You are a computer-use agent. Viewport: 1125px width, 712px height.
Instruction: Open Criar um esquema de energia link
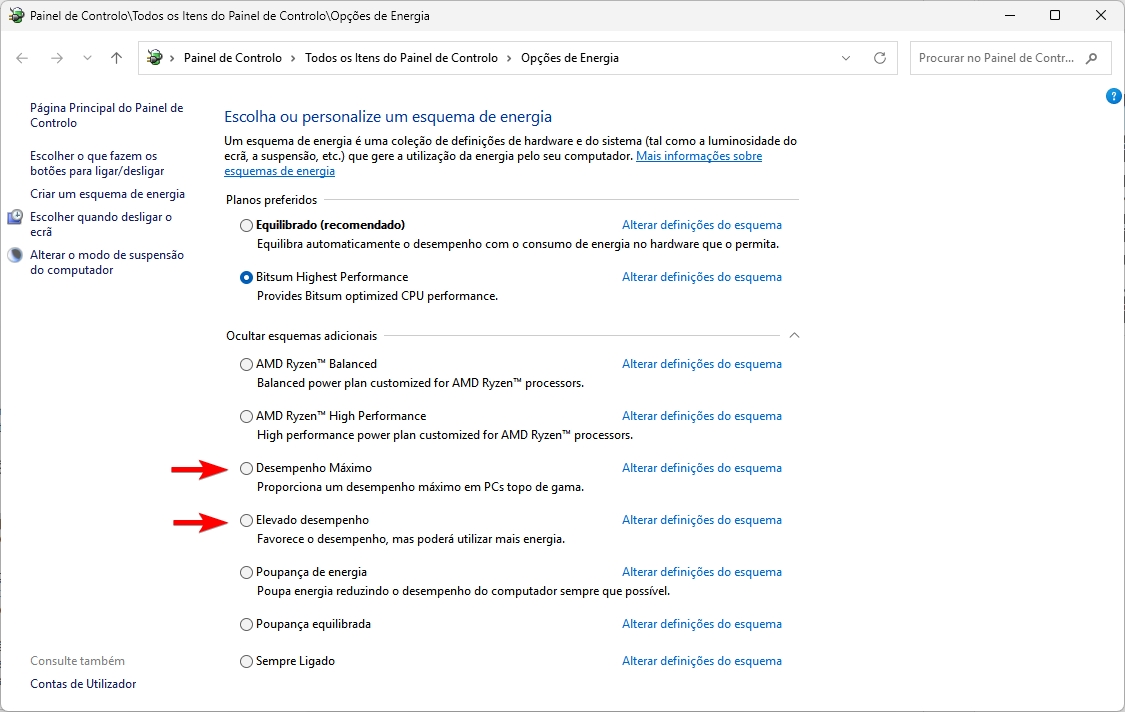107,194
